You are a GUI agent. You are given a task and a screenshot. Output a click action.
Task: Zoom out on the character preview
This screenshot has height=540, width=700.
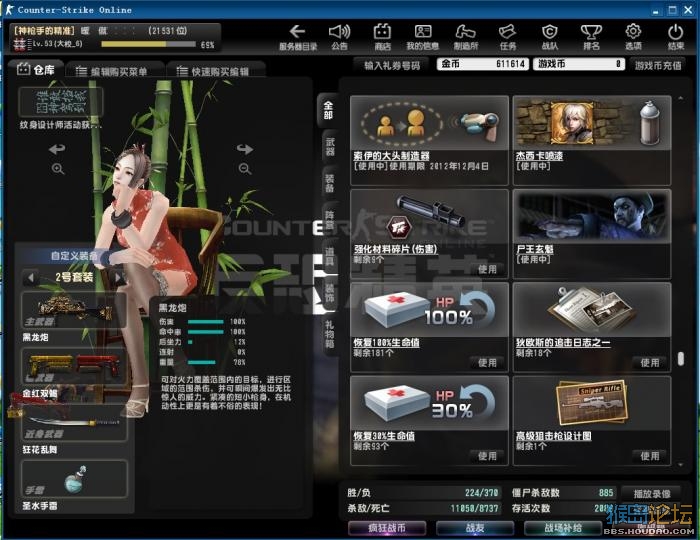(245, 169)
